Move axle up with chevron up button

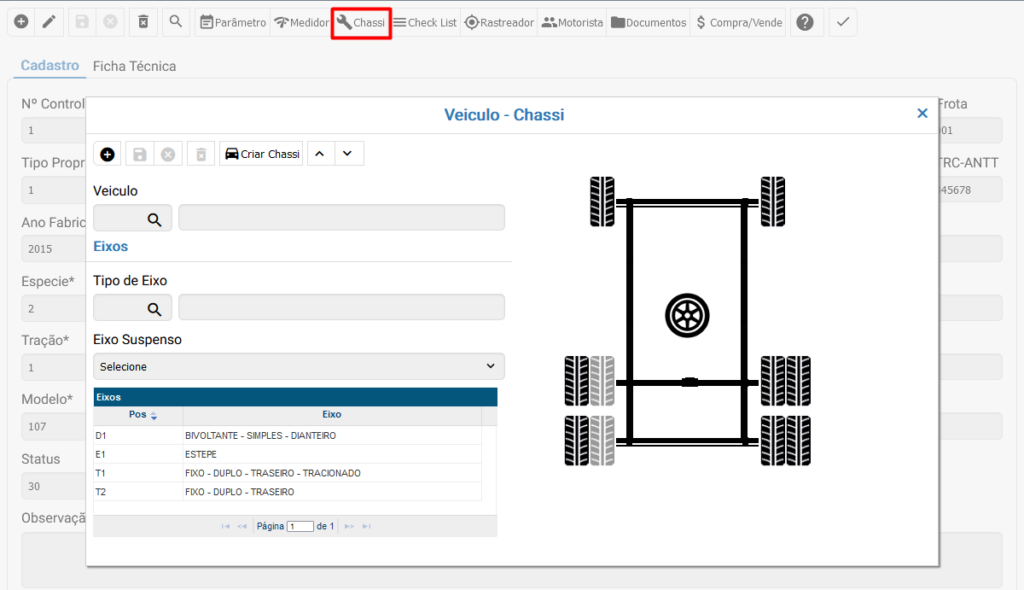click(x=319, y=154)
